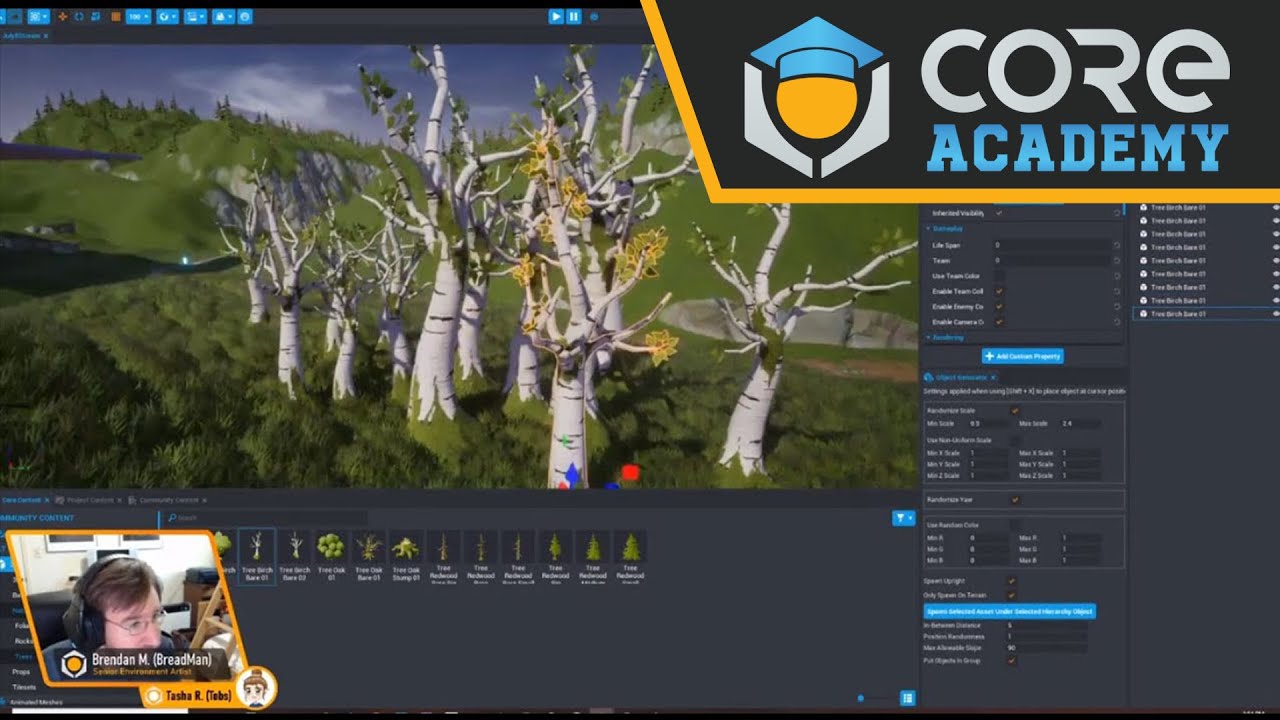Screen dimensions: 1280x720
Task: Switch to the Project Content tab
Action: (x=89, y=499)
